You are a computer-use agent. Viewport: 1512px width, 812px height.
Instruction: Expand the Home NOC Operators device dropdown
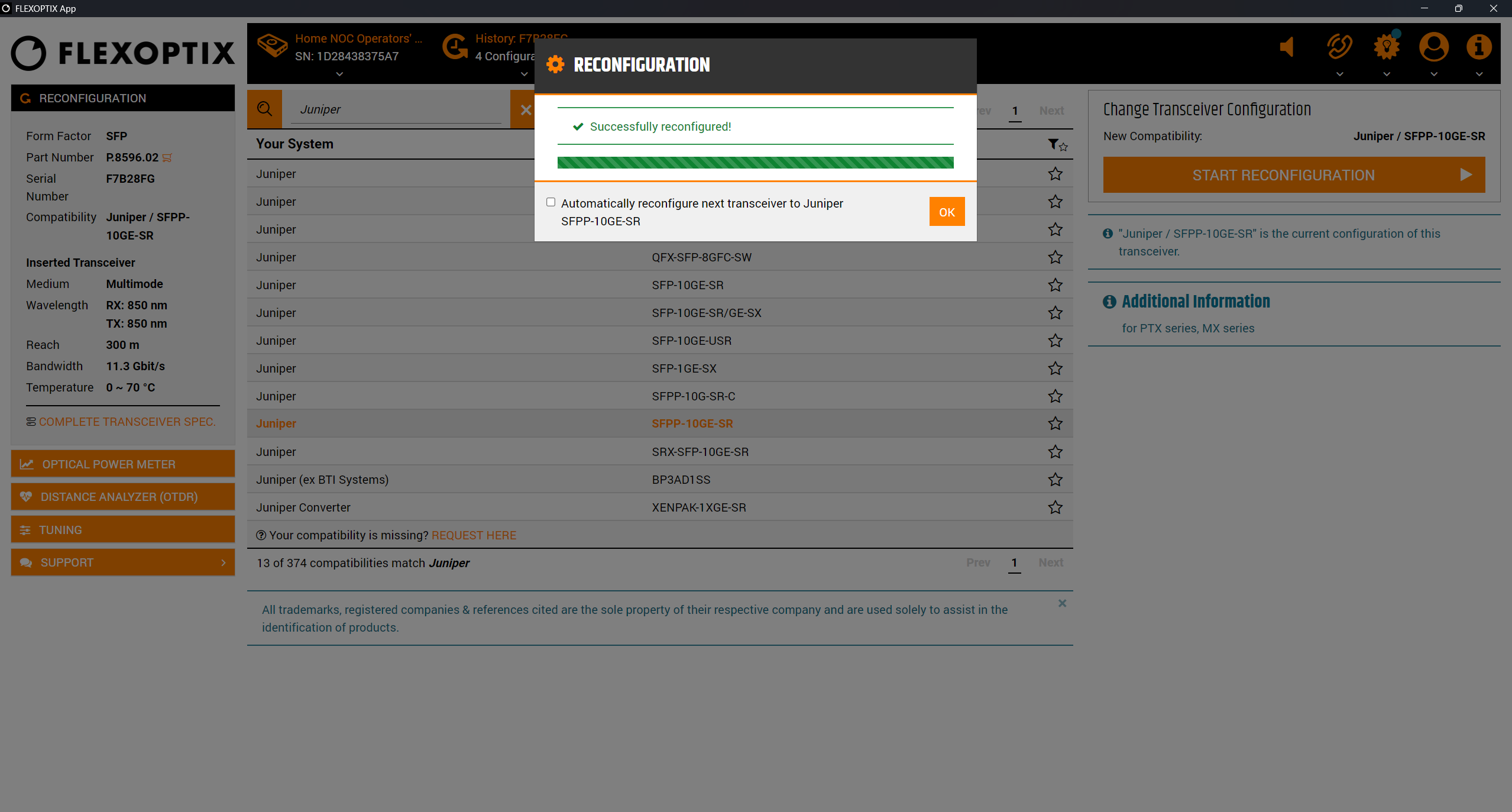(x=339, y=75)
